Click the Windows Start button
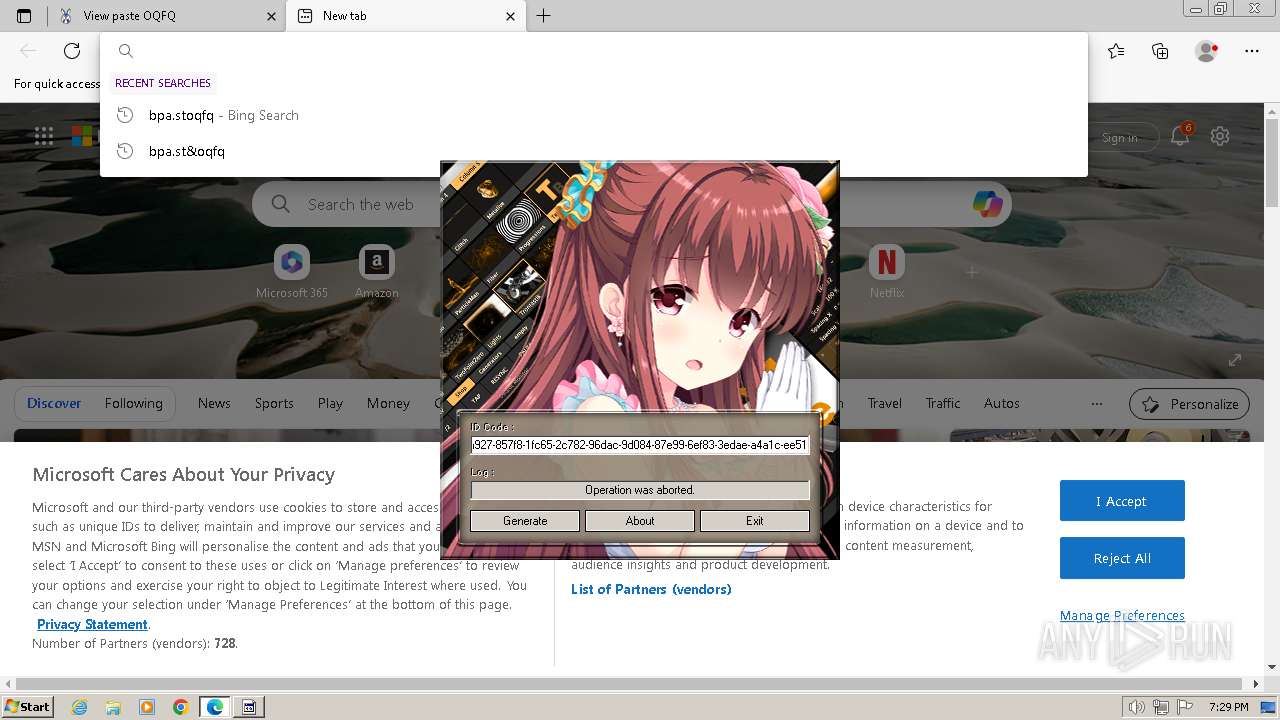Viewport: 1280px width, 720px height. click(27, 706)
